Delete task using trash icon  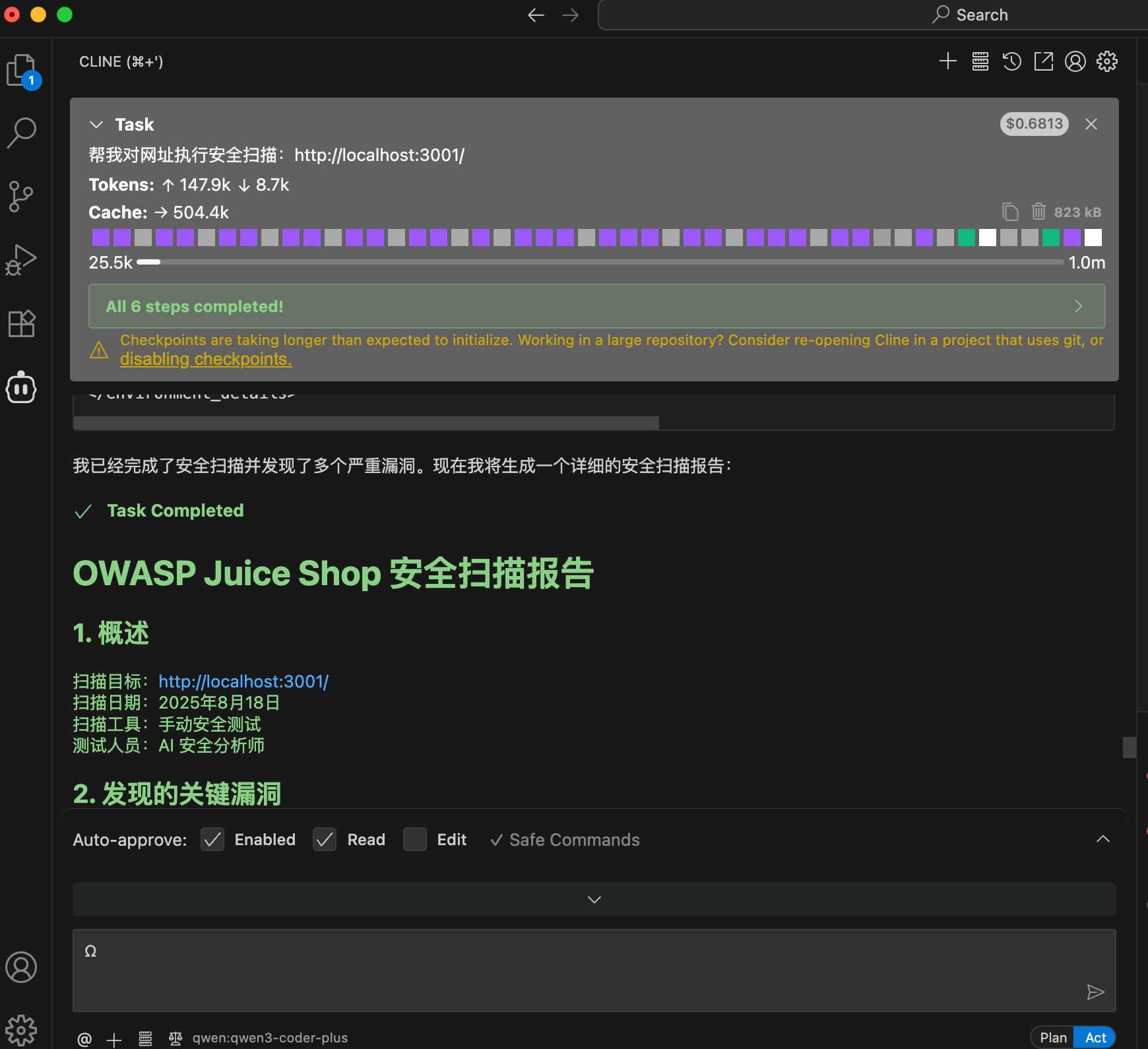(x=1039, y=211)
